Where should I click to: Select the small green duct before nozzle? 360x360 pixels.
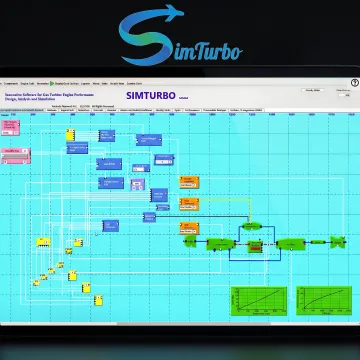[x=318, y=242]
